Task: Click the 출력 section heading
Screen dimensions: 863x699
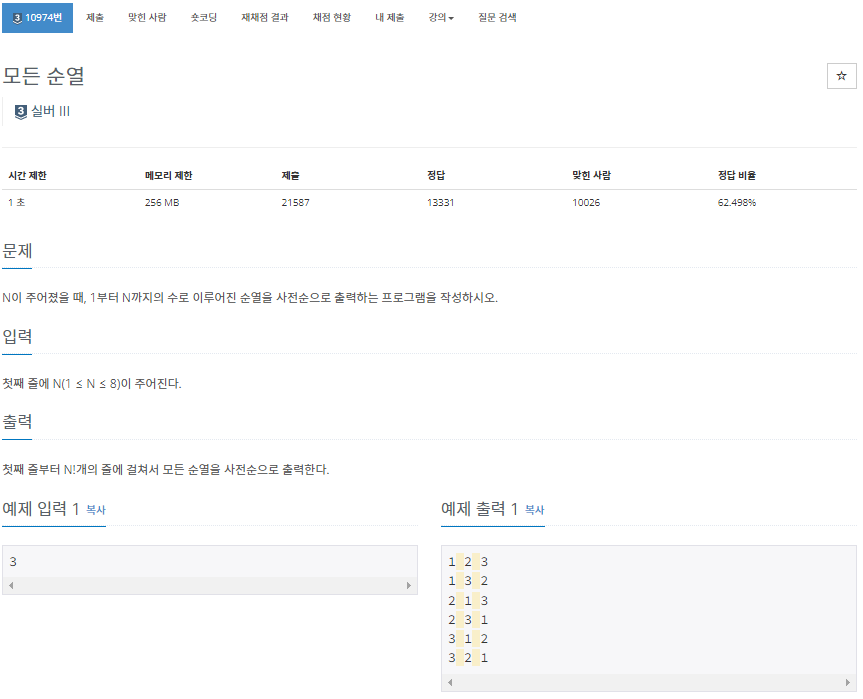Action: [x=17, y=422]
